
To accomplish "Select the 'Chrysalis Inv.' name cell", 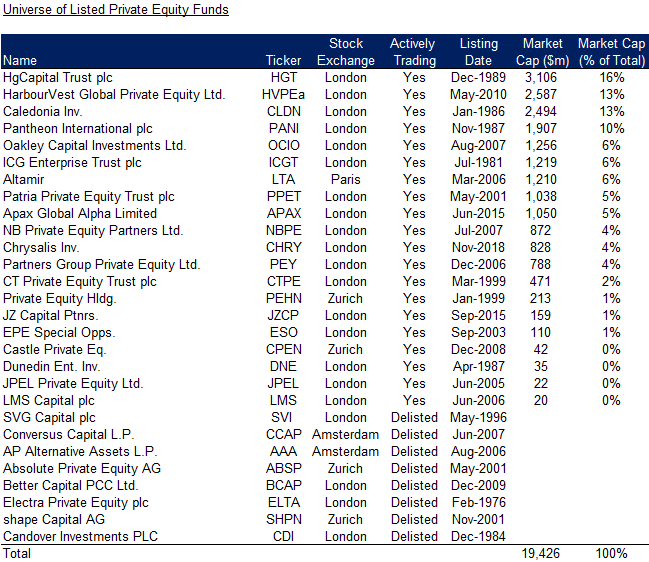I will [41, 247].
